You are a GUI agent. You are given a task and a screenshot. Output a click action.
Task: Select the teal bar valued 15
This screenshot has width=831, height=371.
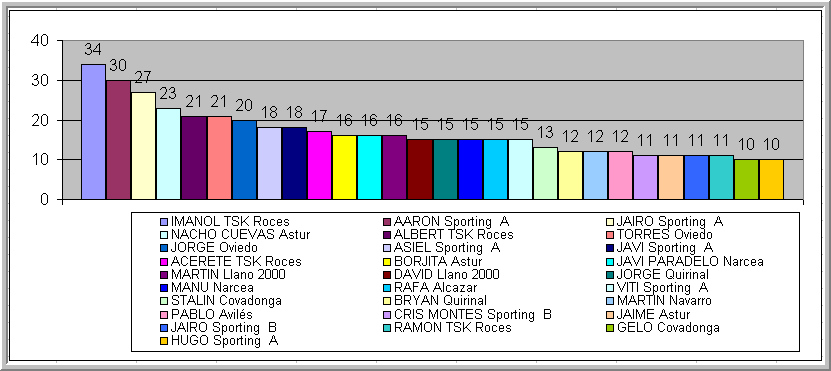(x=445, y=170)
